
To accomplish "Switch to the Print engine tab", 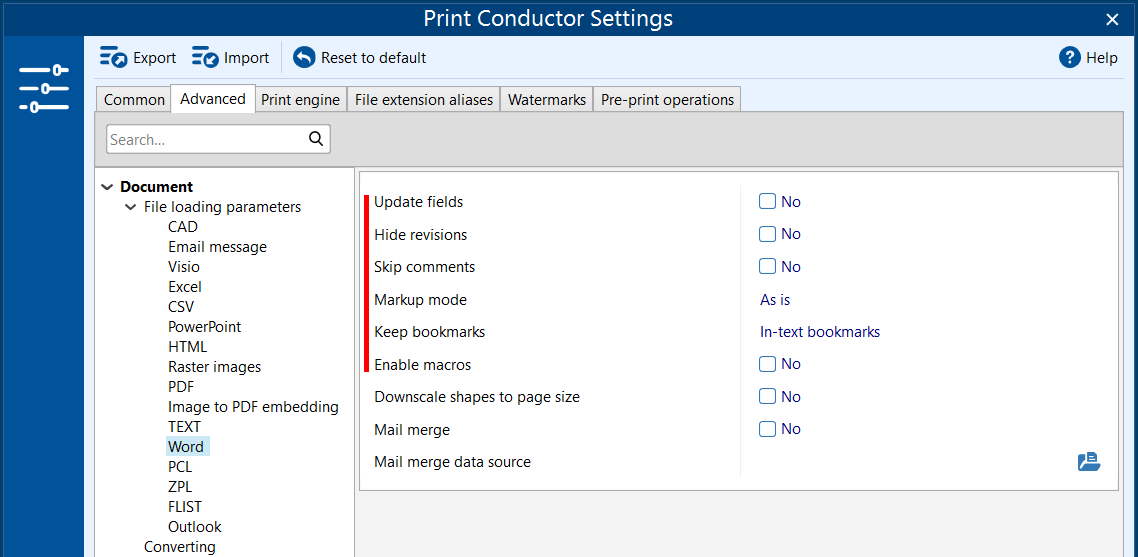I will pyautogui.click(x=300, y=100).
